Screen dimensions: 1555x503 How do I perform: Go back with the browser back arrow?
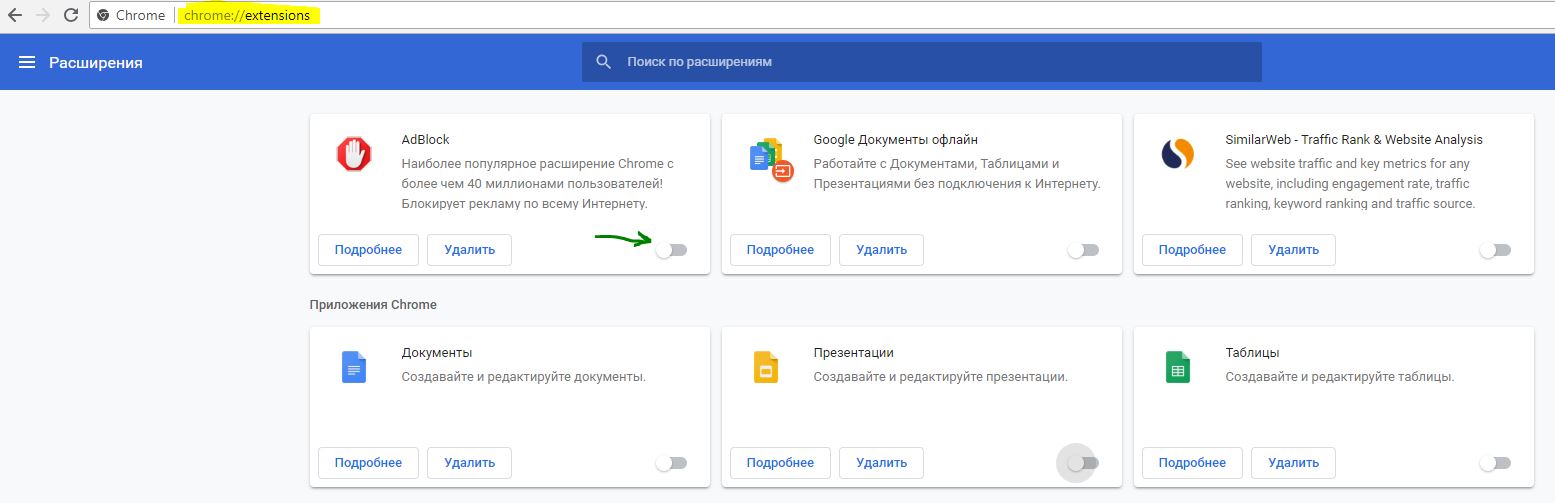click(15, 15)
